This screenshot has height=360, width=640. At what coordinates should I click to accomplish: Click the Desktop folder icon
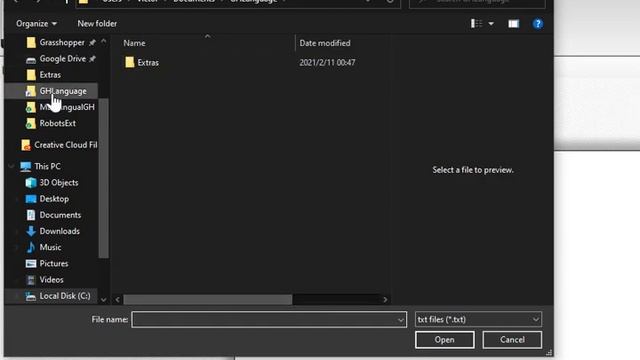pos(31,199)
